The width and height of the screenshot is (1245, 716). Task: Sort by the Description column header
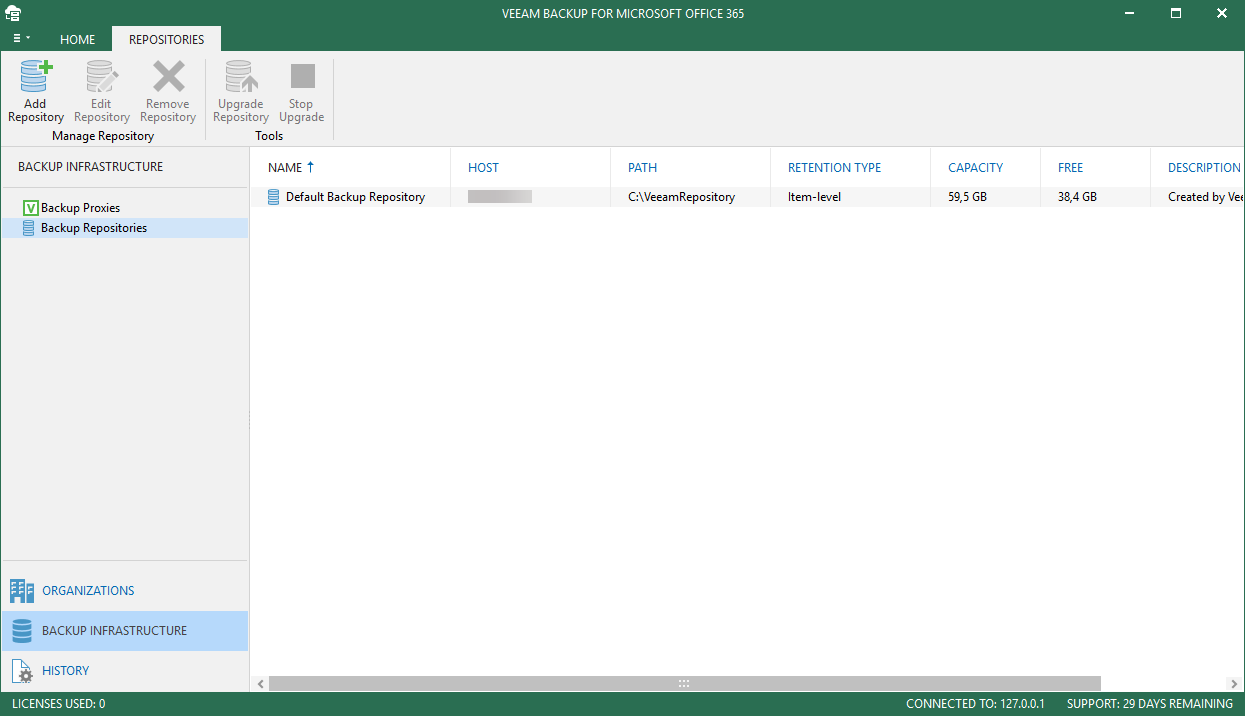point(1198,168)
